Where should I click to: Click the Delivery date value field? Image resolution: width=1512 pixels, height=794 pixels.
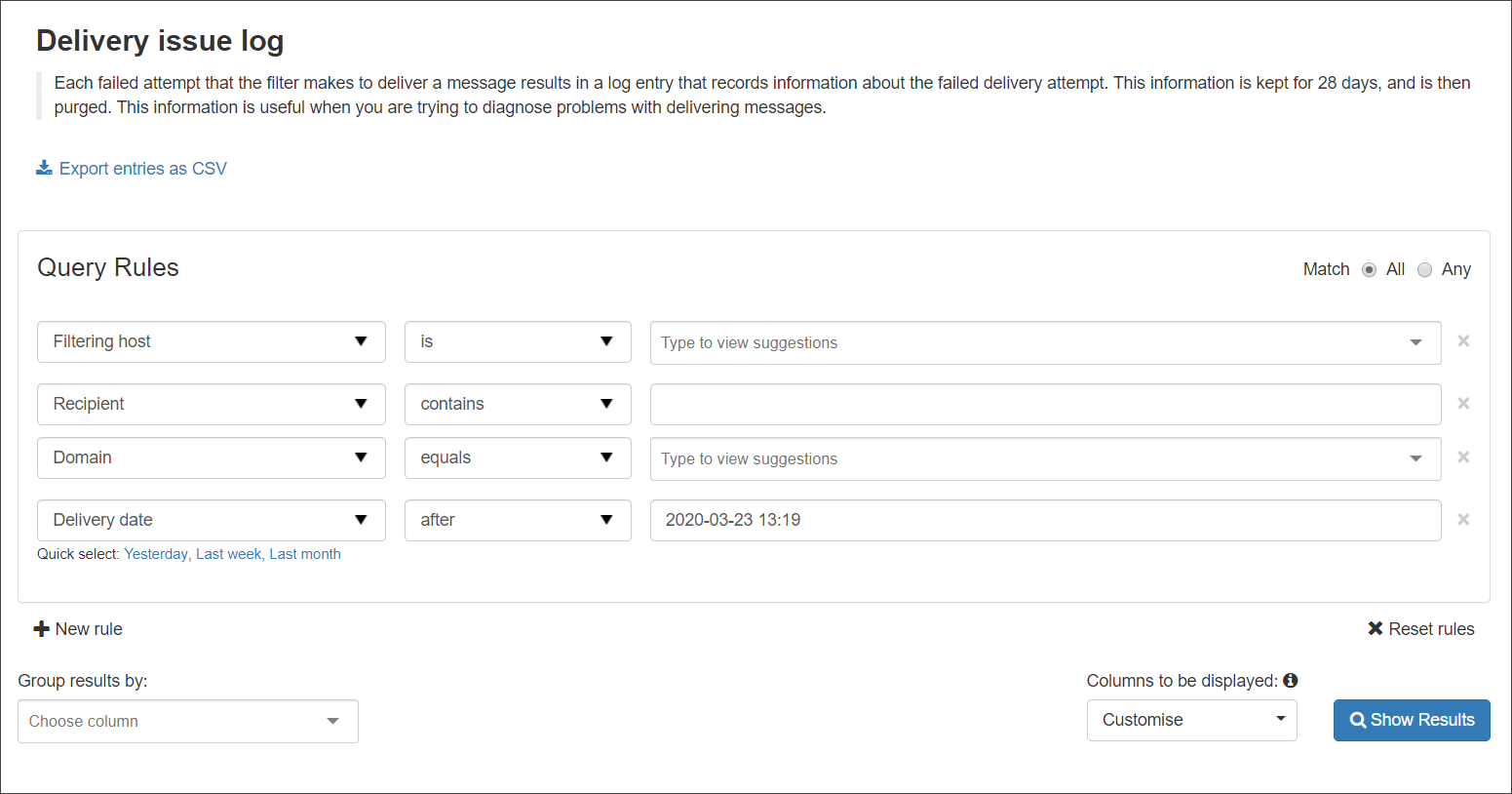(1045, 520)
